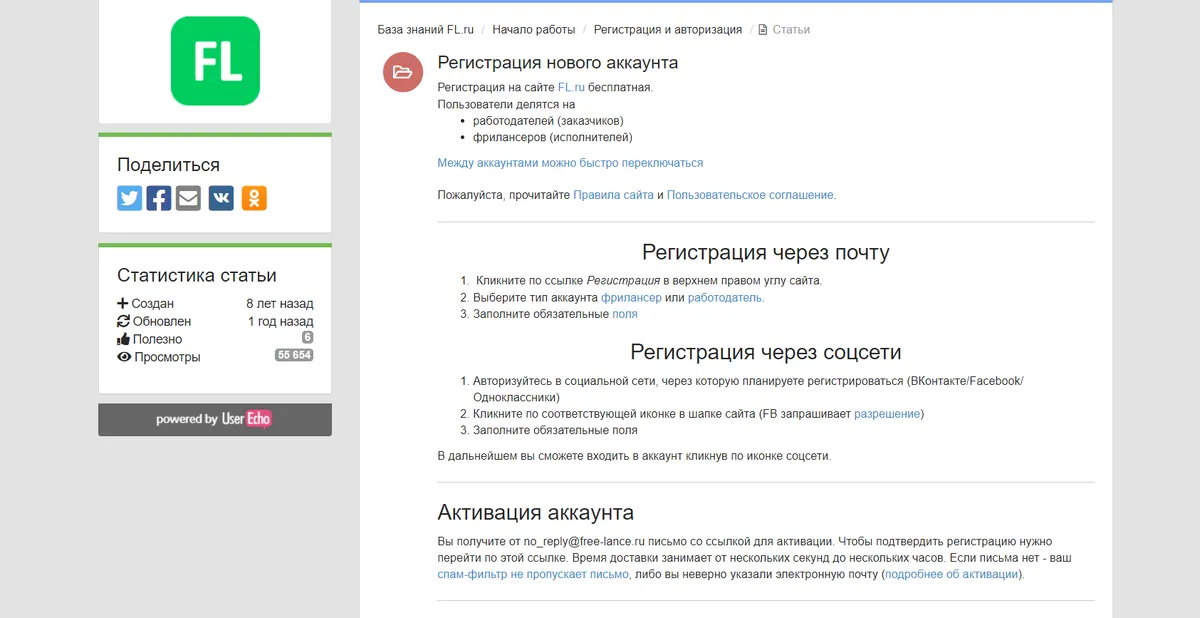Click the thumbs-up Полезно icon
Image resolution: width=1200 pixels, height=618 pixels.
tap(124, 339)
